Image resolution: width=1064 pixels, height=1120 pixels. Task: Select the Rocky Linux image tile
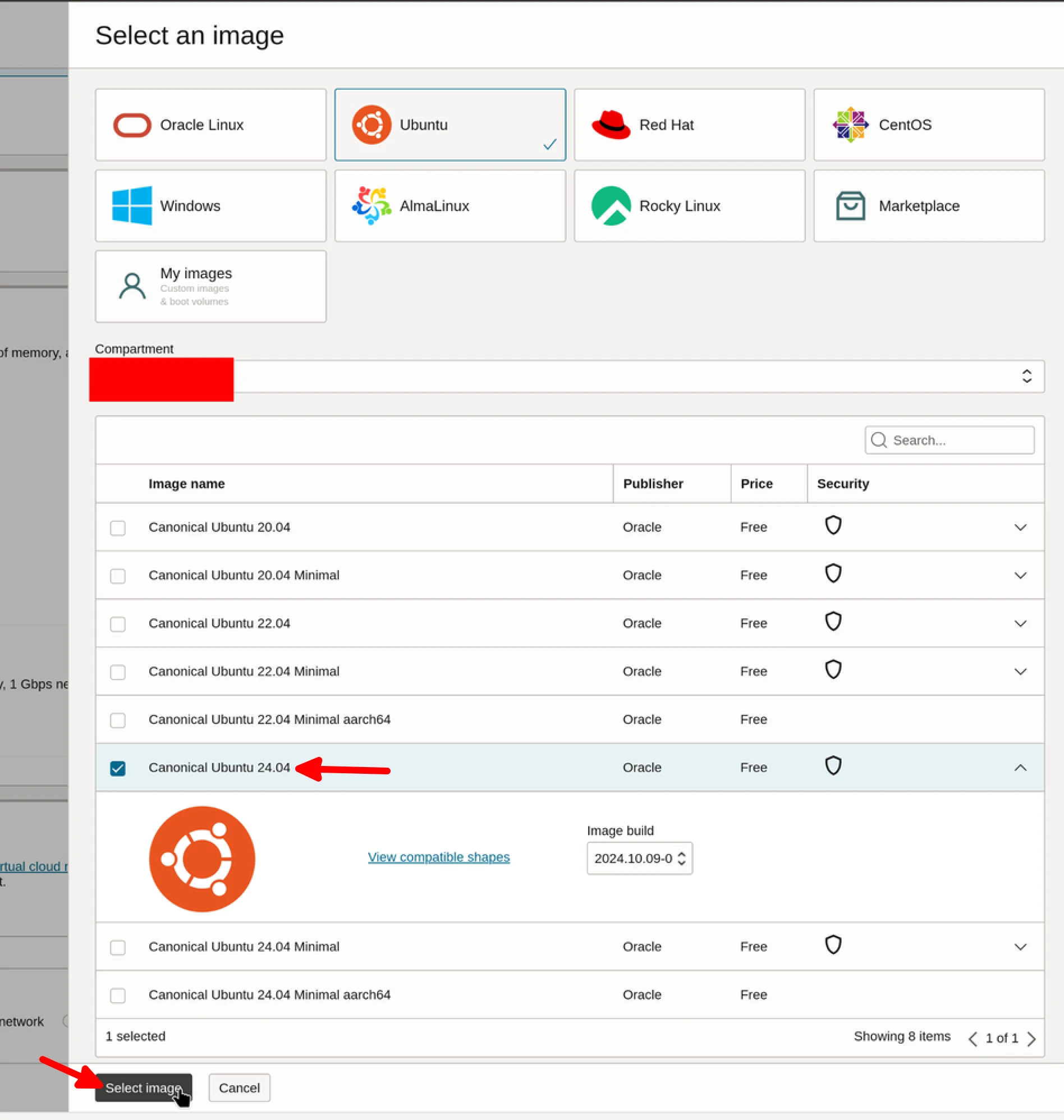click(689, 206)
